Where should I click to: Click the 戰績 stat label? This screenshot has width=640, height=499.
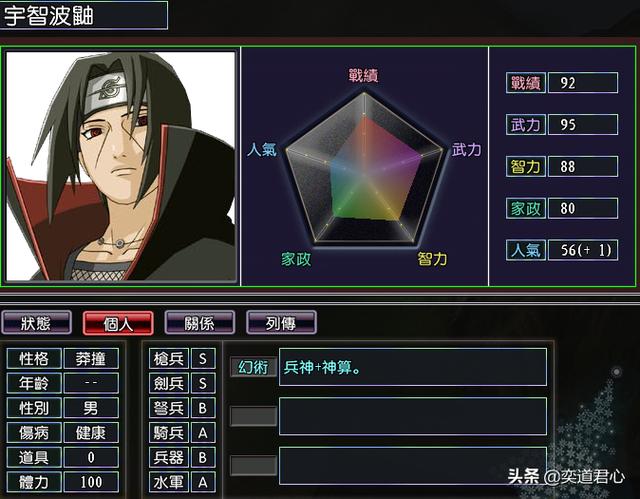526,83
